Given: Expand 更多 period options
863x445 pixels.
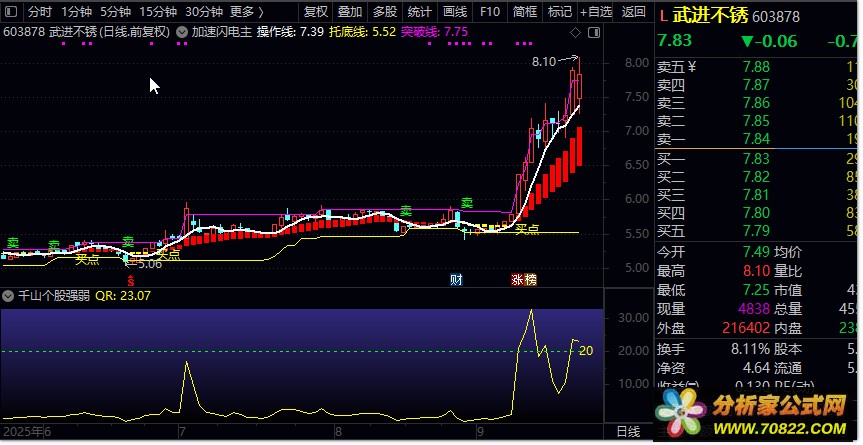Looking at the screenshot, I should point(247,12).
